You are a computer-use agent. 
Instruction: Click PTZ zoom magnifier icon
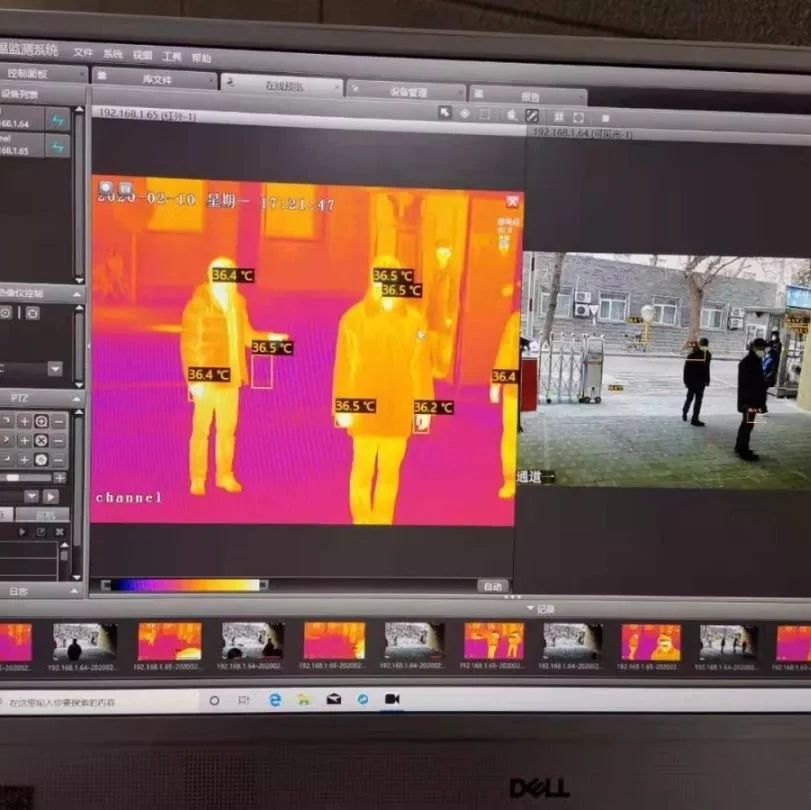pos(41,422)
